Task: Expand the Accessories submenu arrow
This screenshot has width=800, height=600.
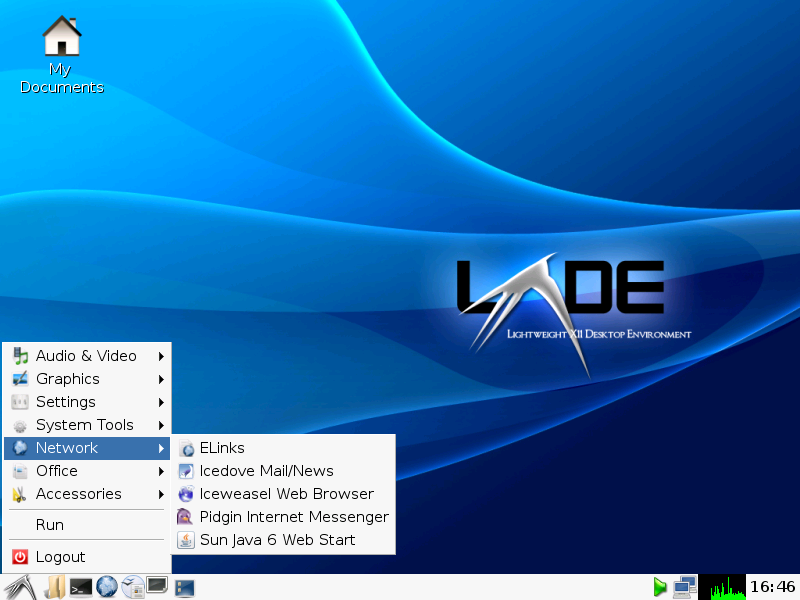Action: (161, 494)
